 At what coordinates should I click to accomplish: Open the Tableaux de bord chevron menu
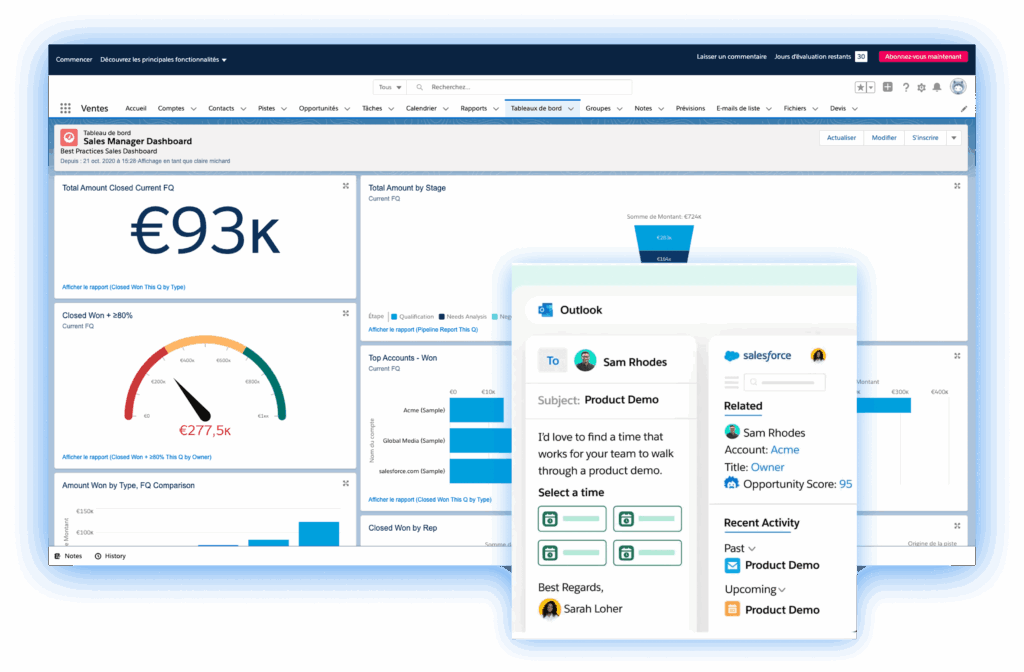[571, 109]
